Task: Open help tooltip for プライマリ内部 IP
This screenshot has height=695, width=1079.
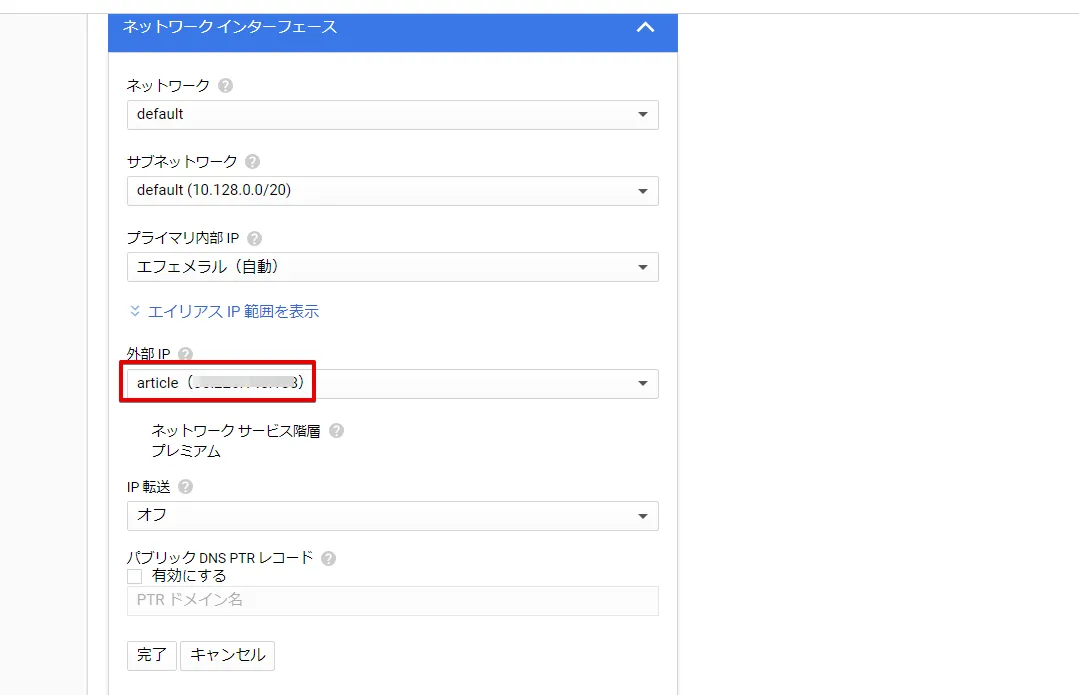Action: tap(254, 238)
